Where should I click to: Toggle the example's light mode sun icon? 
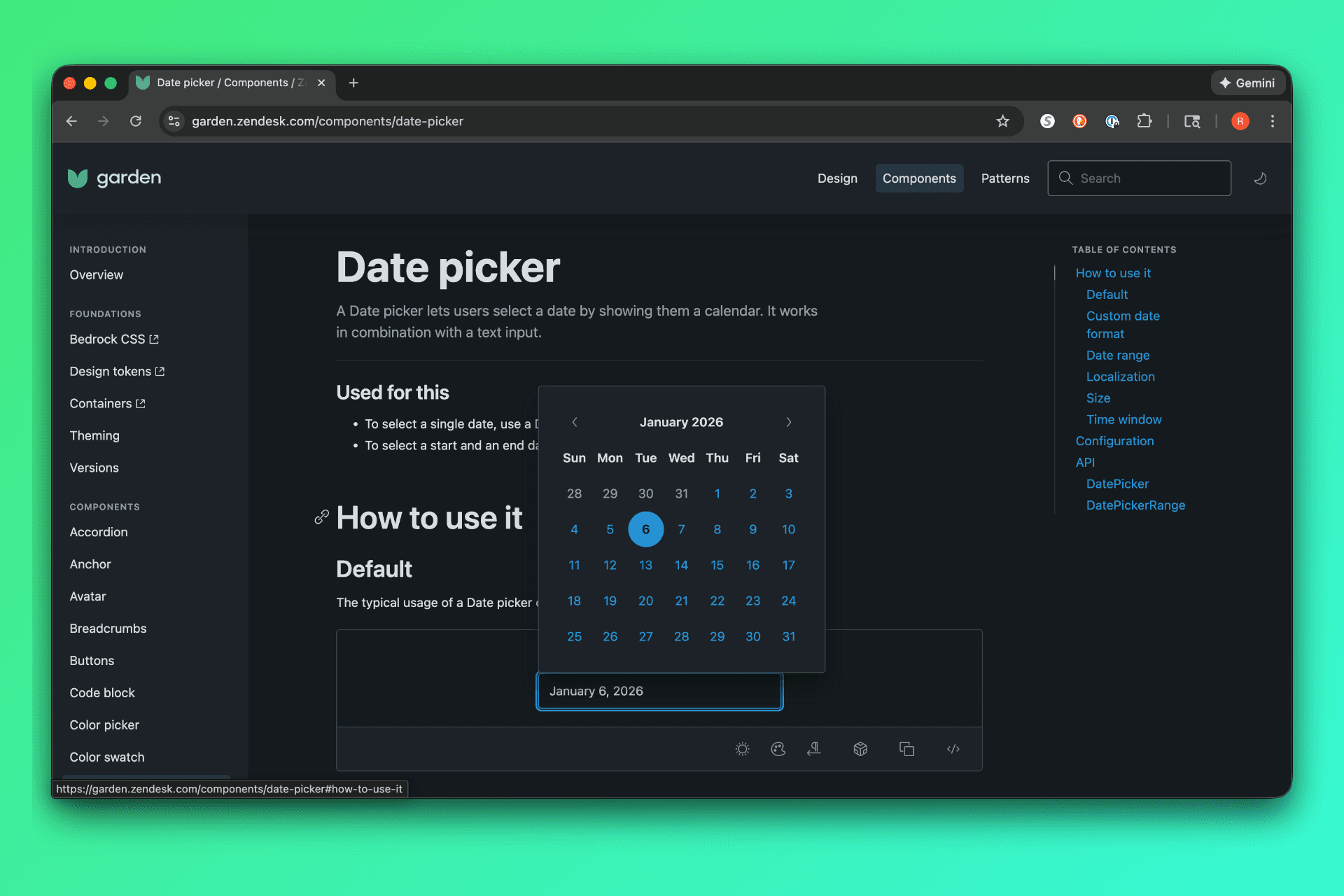[742, 749]
